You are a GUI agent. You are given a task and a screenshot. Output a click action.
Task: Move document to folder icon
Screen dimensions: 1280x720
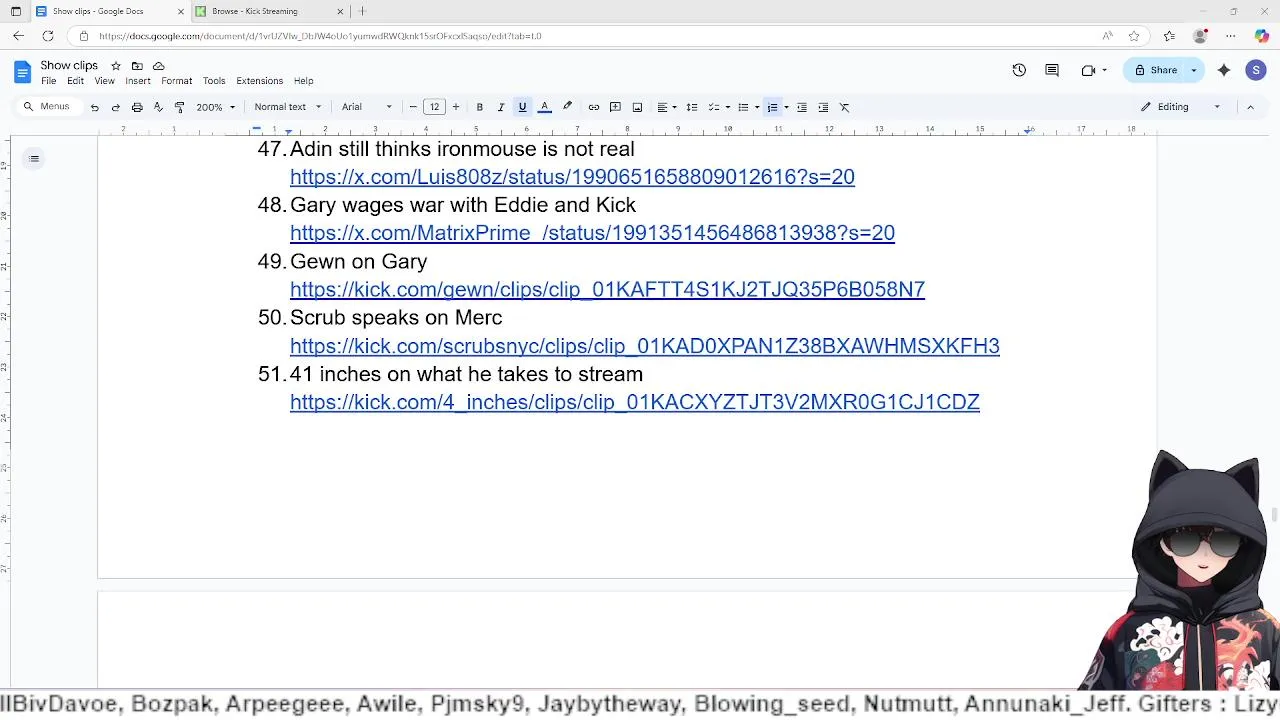tap(137, 66)
